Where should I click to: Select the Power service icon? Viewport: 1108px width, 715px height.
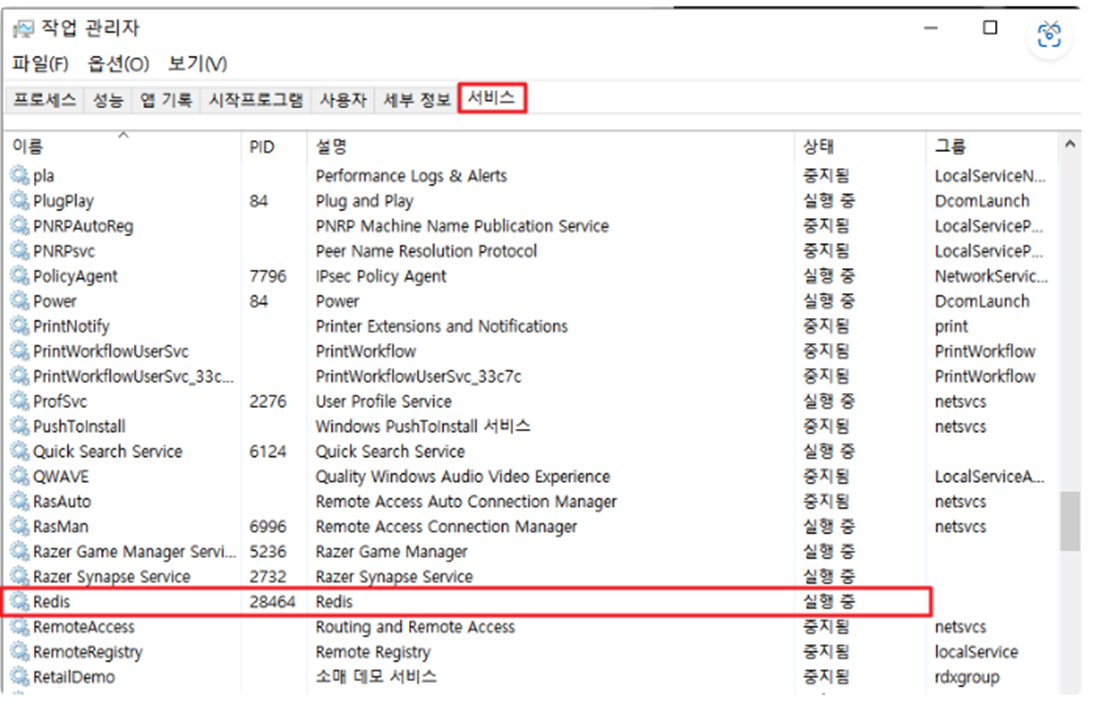point(20,301)
